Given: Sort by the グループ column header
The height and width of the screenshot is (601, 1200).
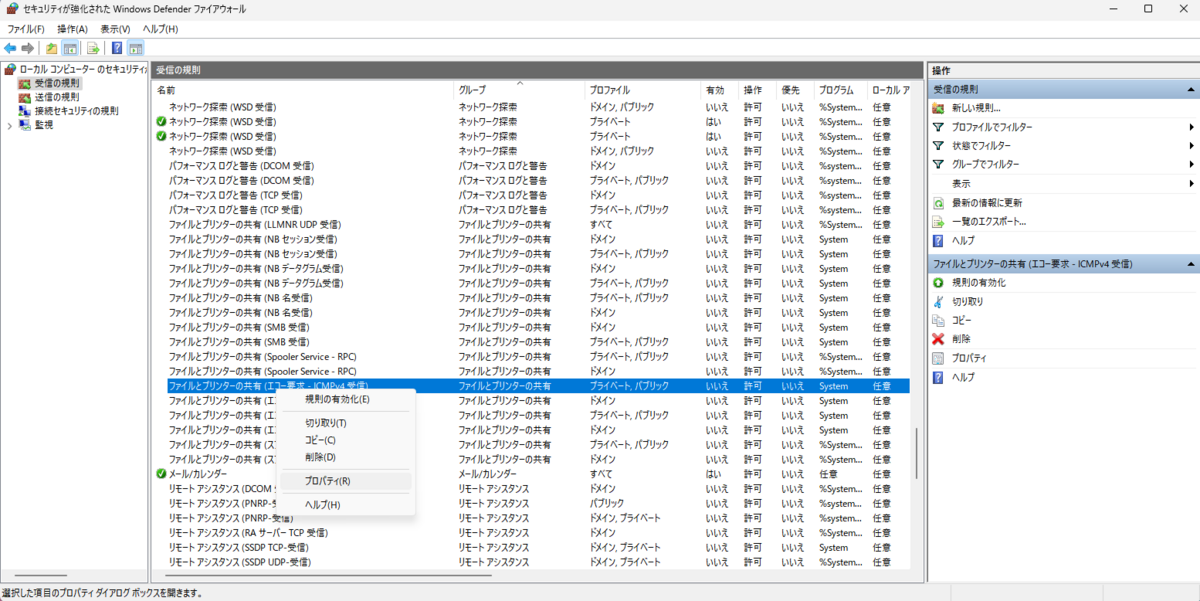Looking at the screenshot, I should coord(519,90).
